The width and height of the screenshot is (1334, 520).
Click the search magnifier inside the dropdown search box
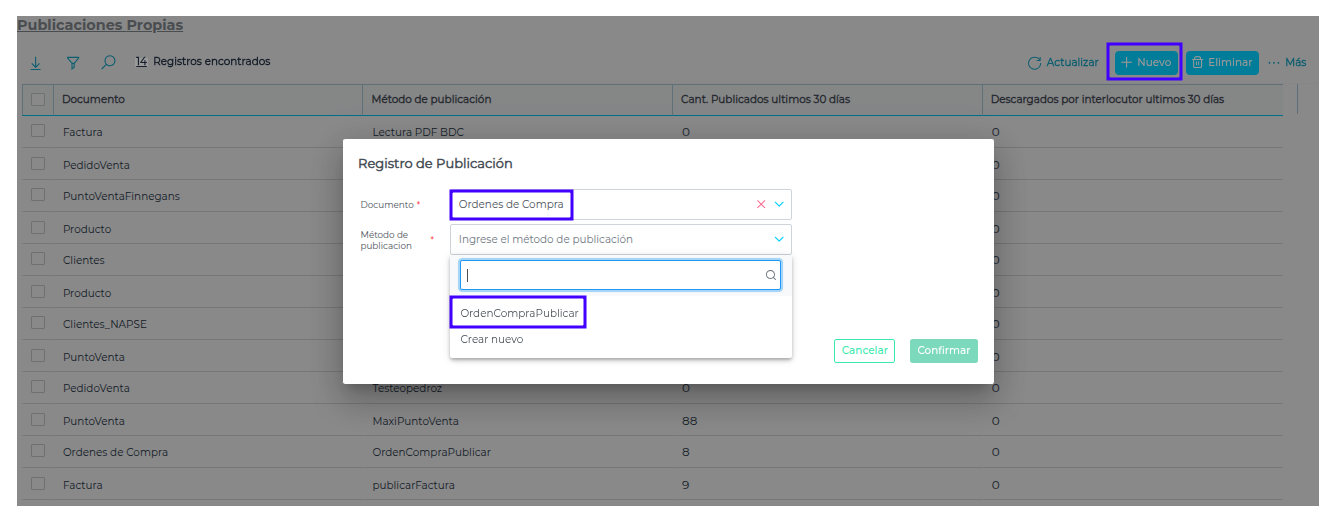(771, 275)
